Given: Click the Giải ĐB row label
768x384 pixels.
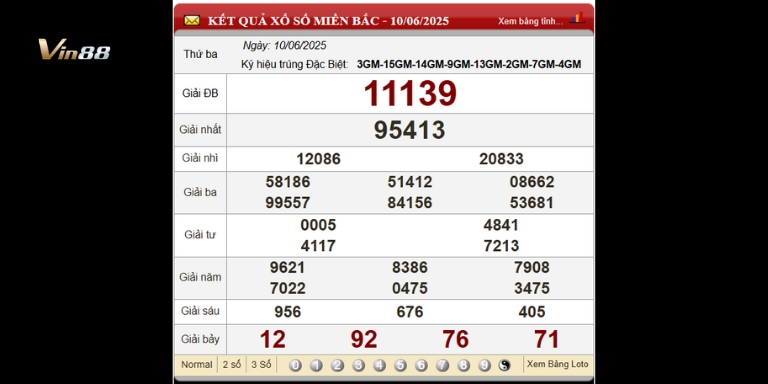Looking at the screenshot, I should coord(200,93).
